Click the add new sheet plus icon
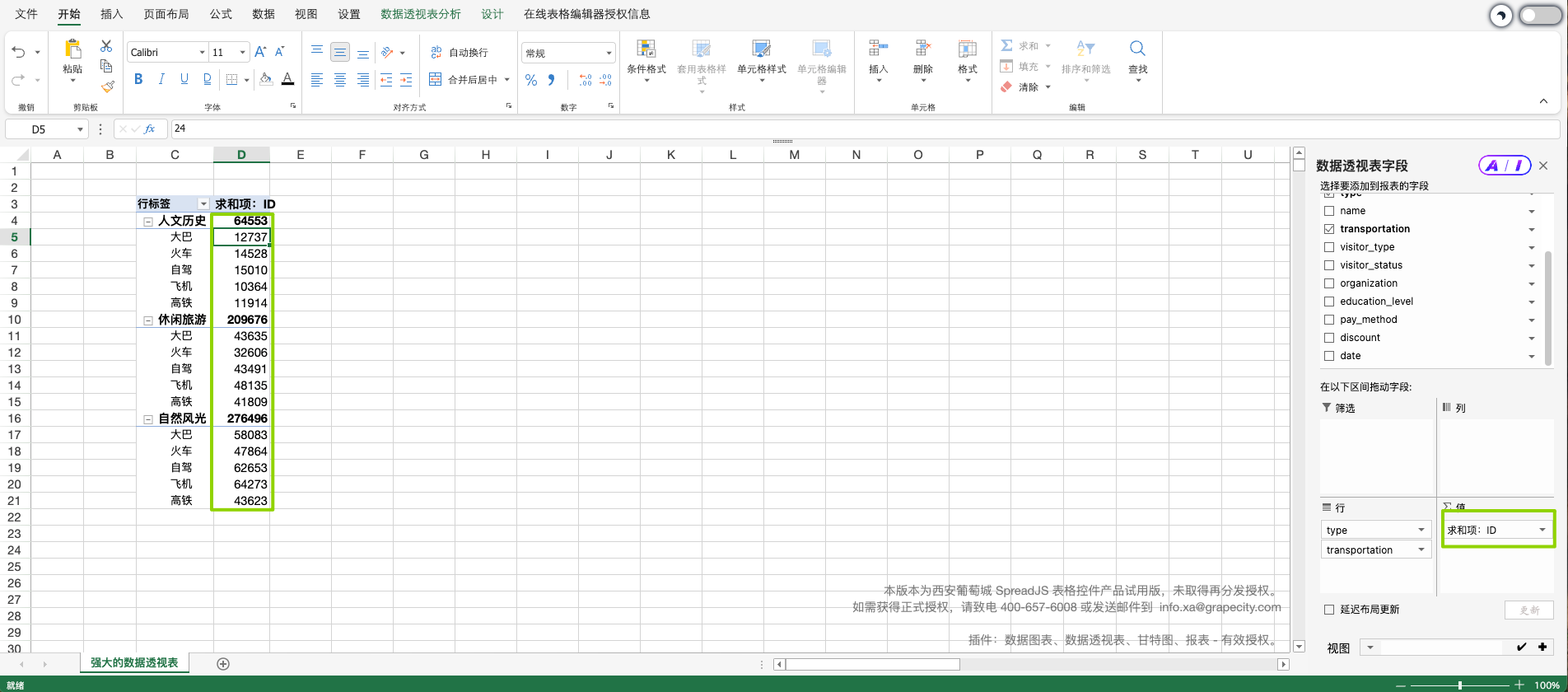1568x692 pixels. click(x=223, y=664)
